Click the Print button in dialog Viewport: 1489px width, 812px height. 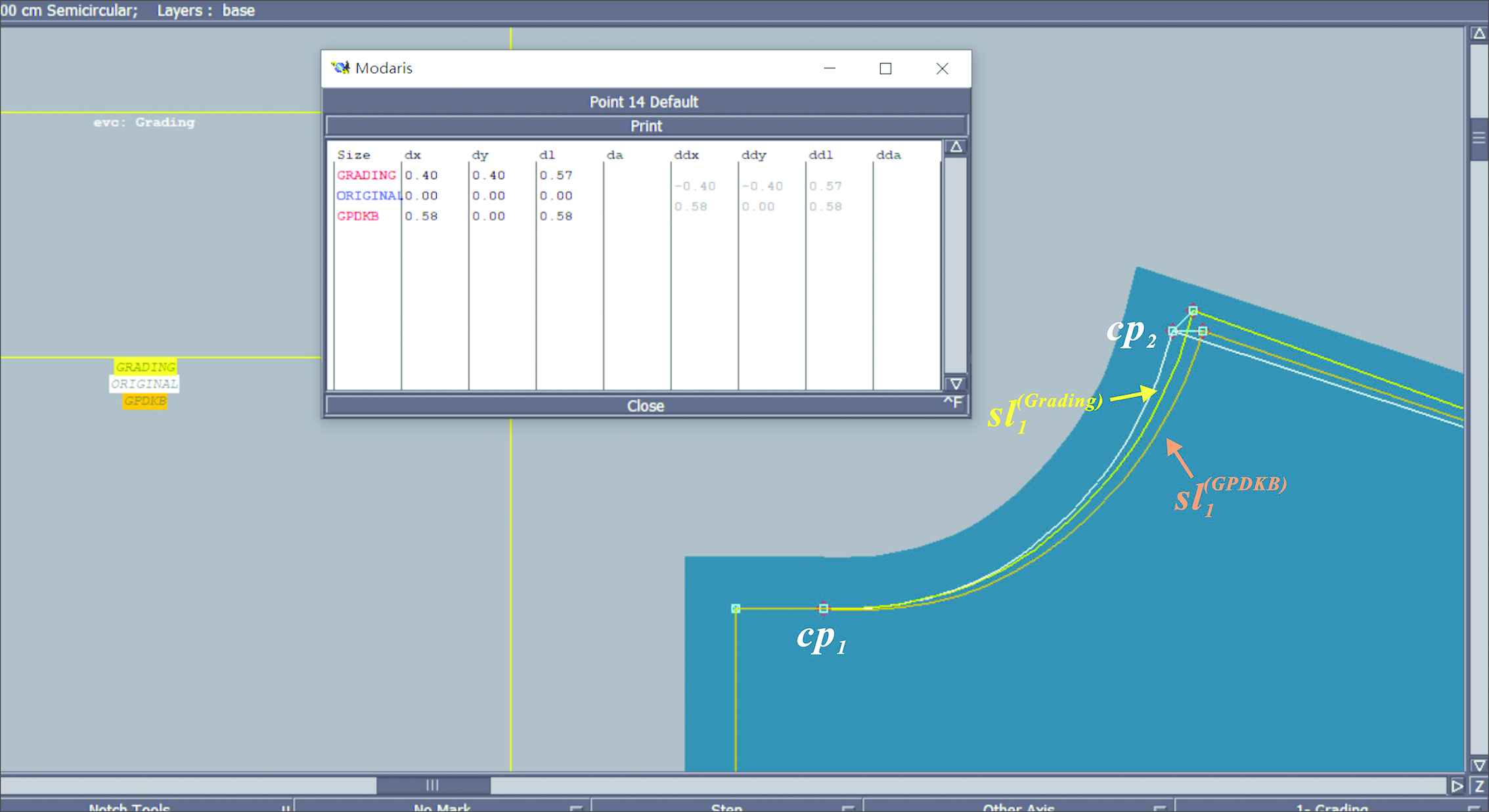646,126
